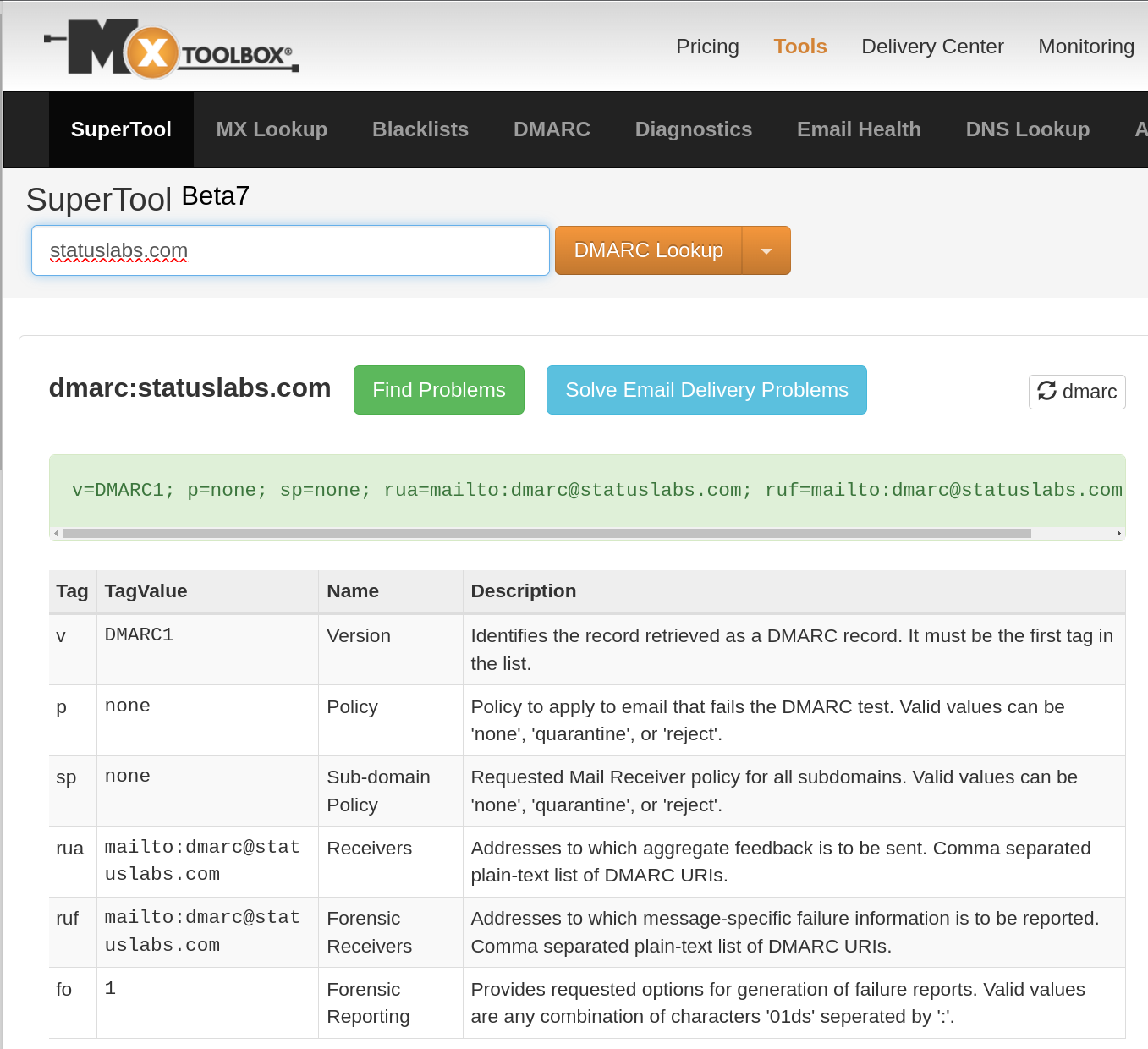Click Solve Email Delivery Problems button
This screenshot has width=1148, height=1049.
tap(706, 390)
